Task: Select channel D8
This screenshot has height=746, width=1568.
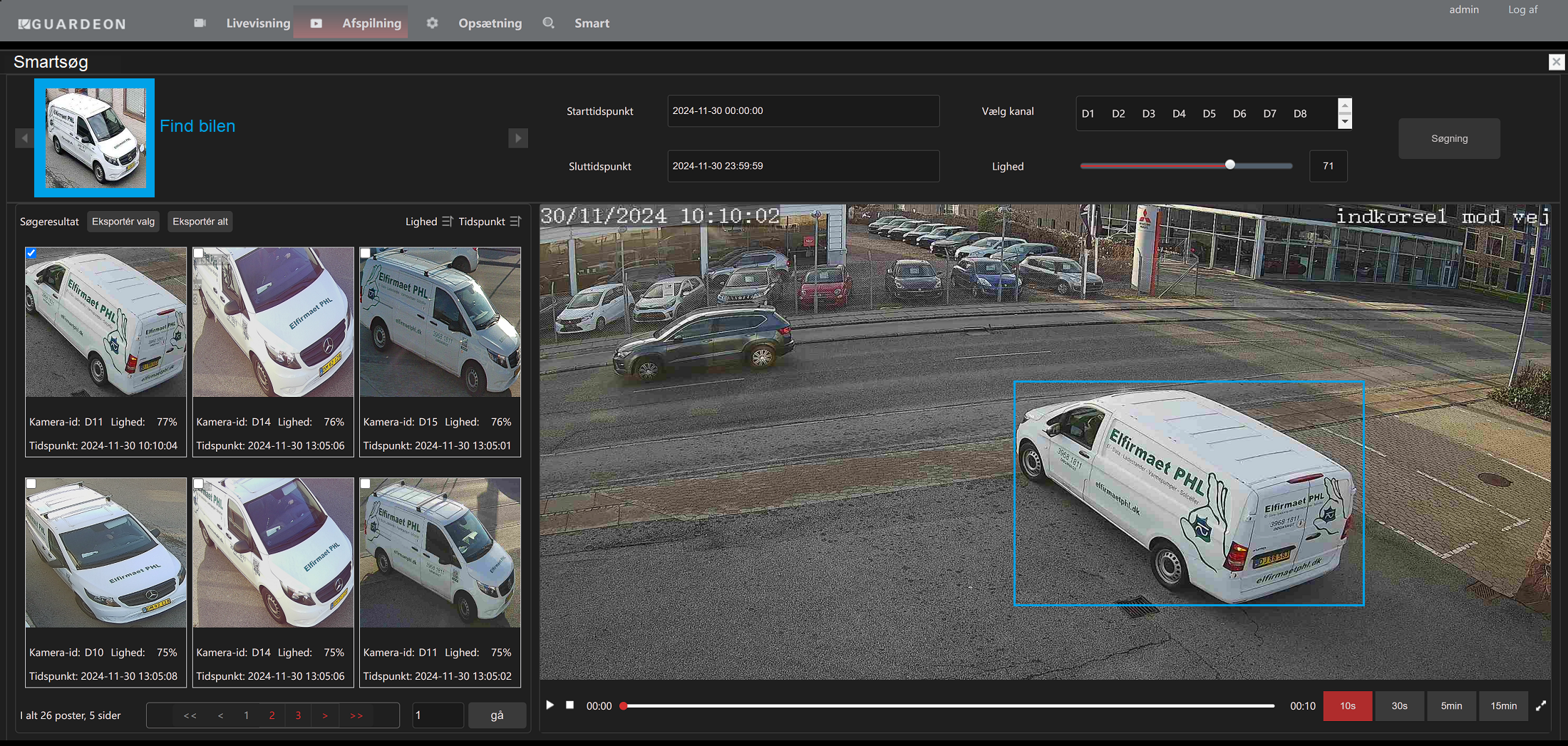Action: (1300, 113)
